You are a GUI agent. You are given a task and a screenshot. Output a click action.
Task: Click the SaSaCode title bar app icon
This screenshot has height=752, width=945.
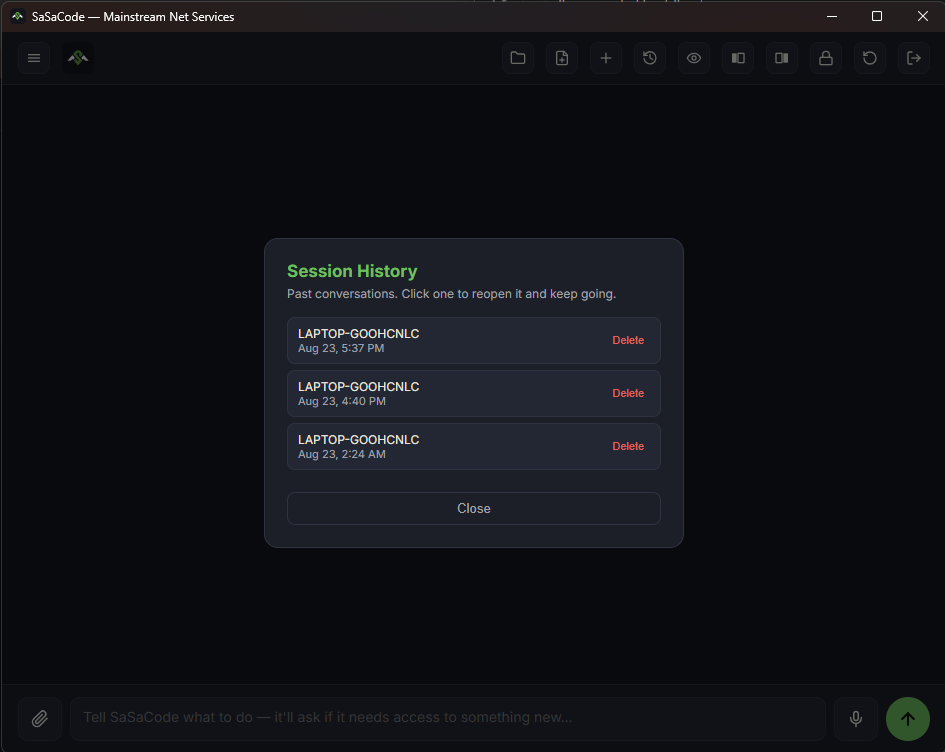[x=17, y=16]
